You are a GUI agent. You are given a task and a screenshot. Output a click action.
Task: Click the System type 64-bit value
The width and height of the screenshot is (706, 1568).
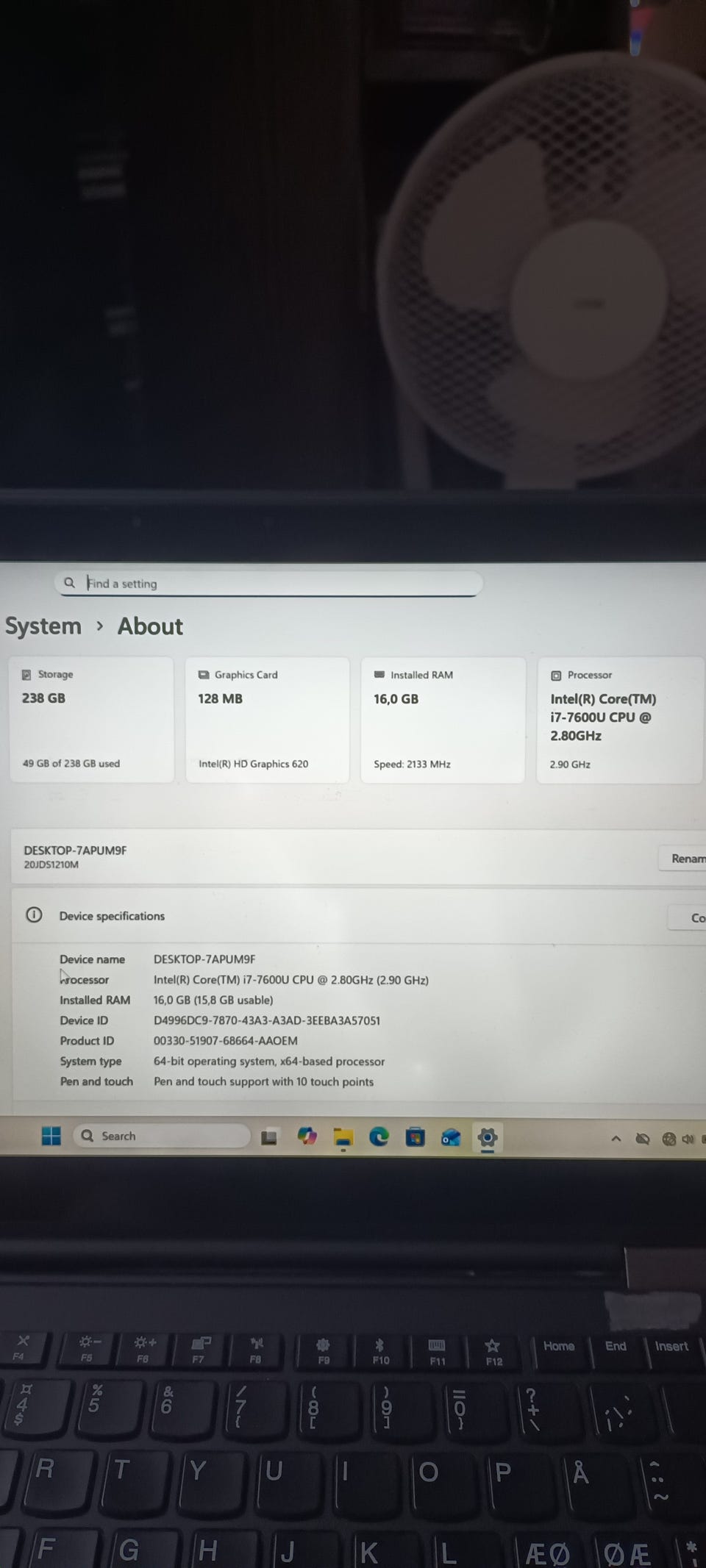(269, 1062)
